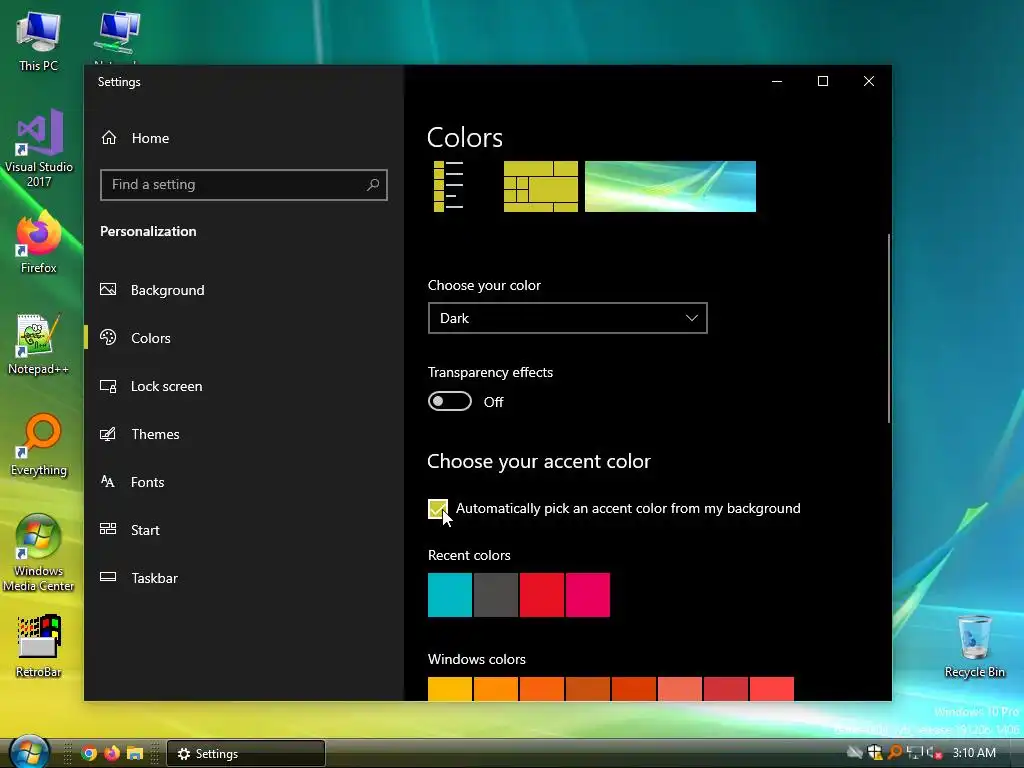Uncheck Automatically pick an accent color

[438, 508]
